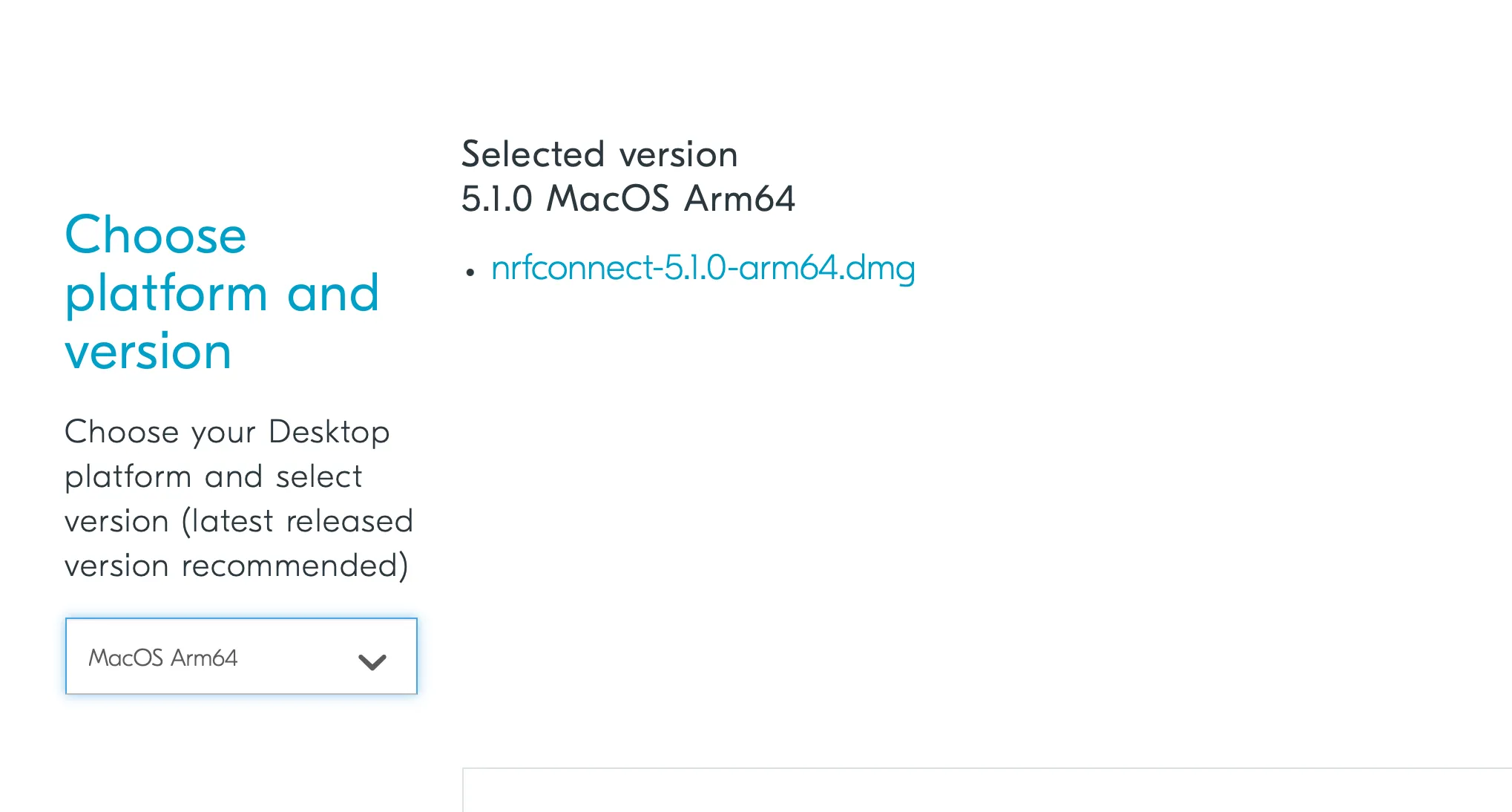Choose a different version via the selector
This screenshot has height=812, width=1512.
point(240,656)
